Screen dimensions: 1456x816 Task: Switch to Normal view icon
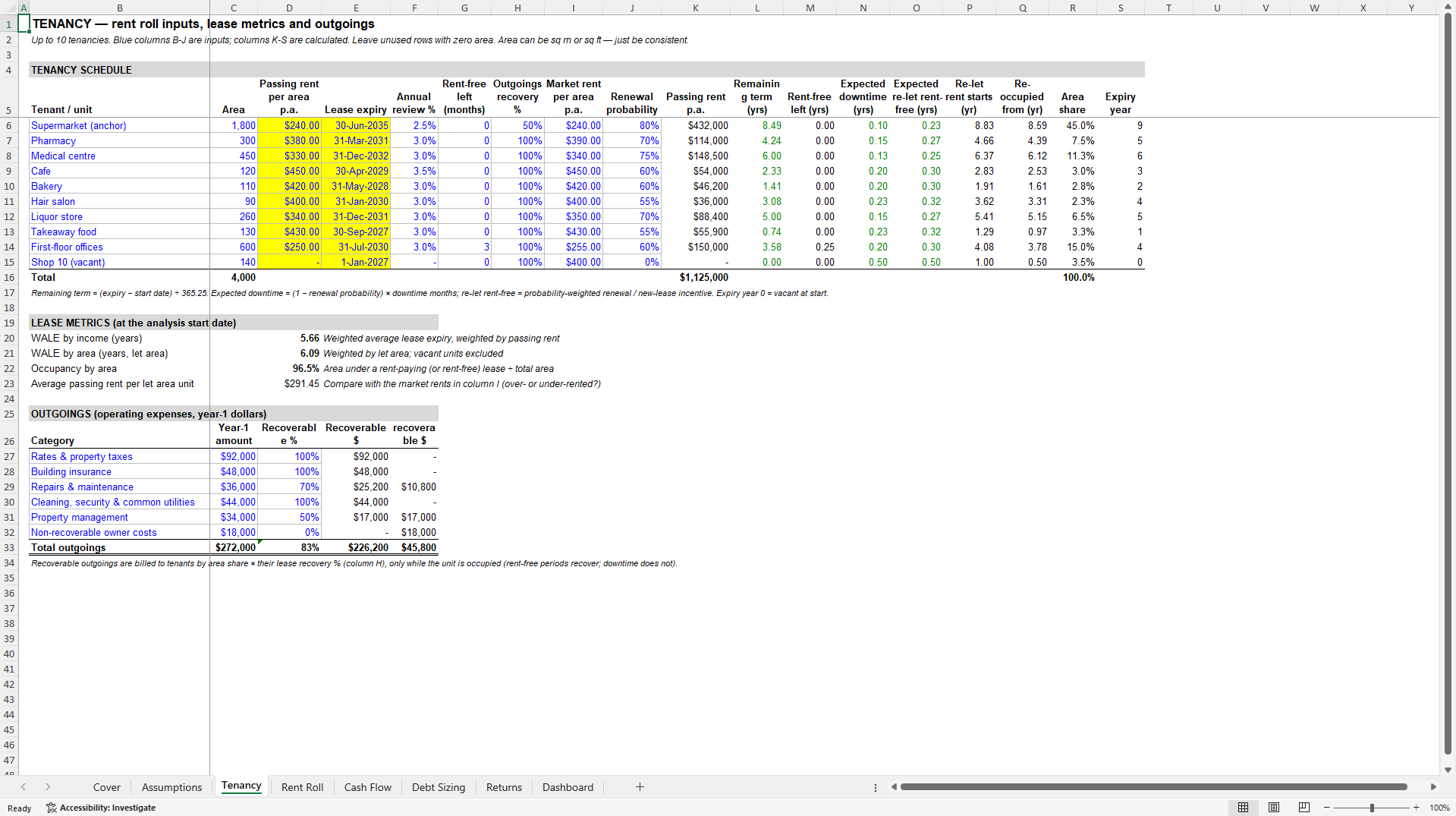pos(1243,808)
